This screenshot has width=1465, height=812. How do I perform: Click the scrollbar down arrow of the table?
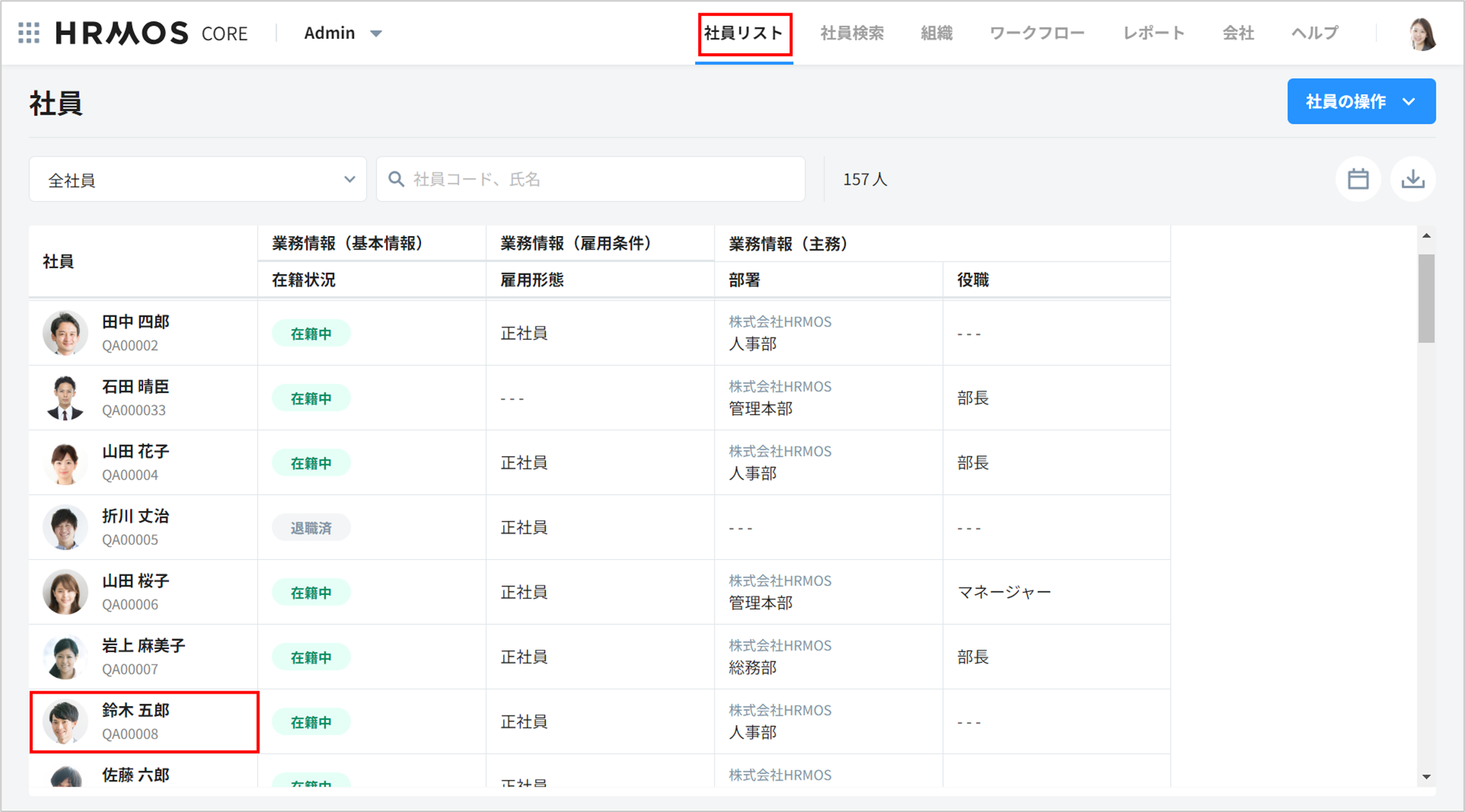[1426, 777]
